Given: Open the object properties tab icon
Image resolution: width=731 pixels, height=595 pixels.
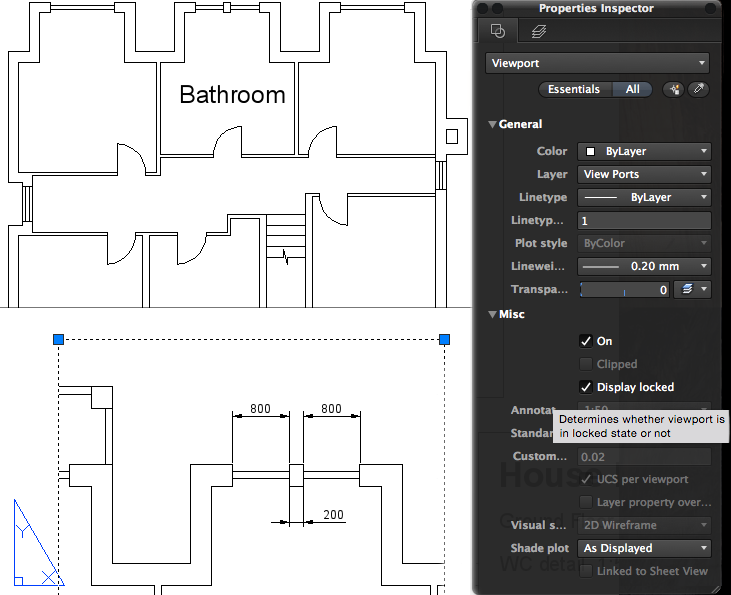Looking at the screenshot, I should tap(498, 31).
